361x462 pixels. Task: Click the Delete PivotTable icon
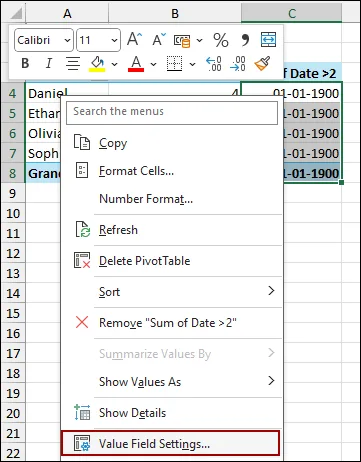point(82,260)
